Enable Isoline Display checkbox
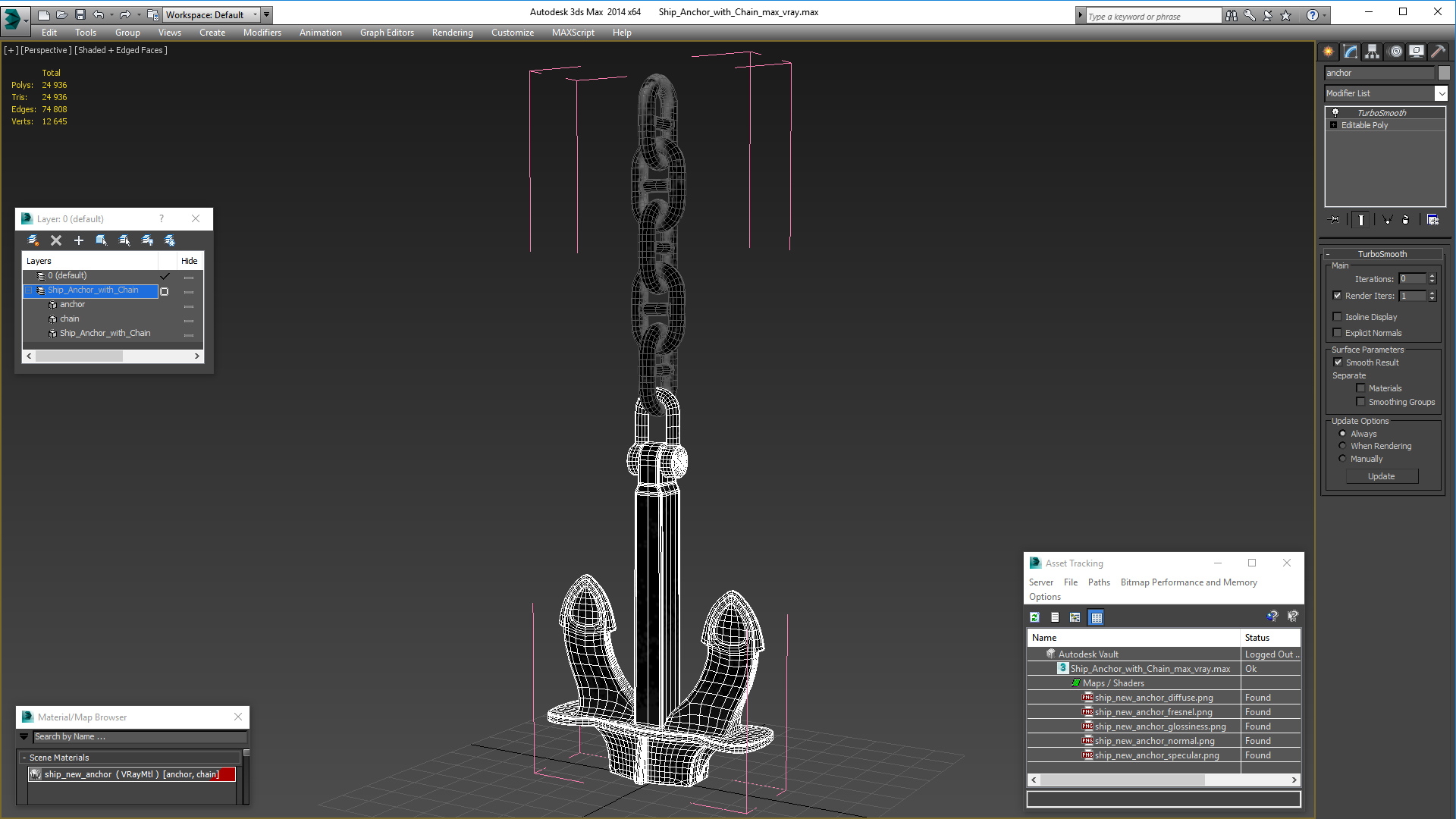The width and height of the screenshot is (1456, 819). coord(1338,317)
